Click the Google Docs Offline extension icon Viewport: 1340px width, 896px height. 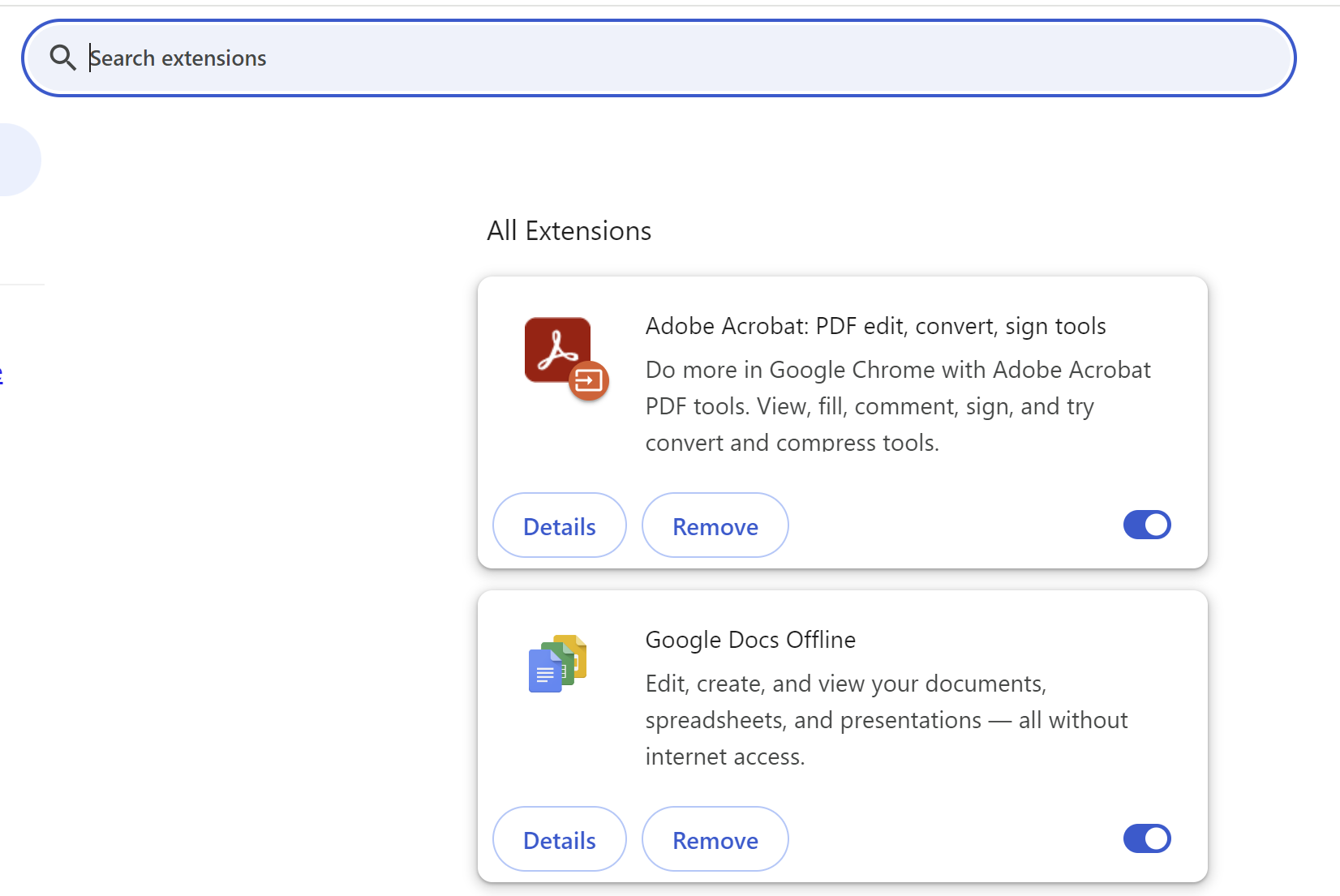pyautogui.click(x=557, y=663)
